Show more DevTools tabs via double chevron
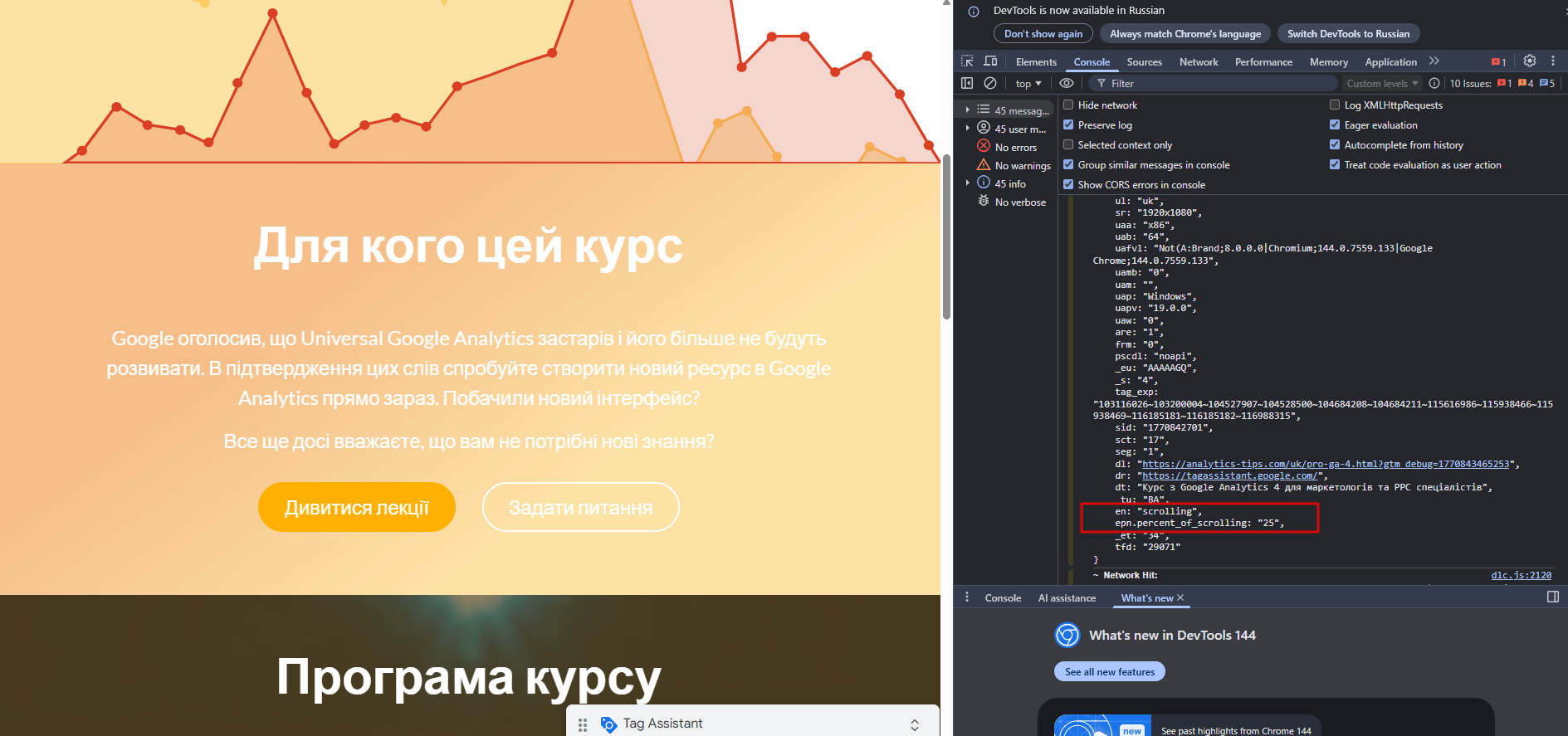 1434,61
